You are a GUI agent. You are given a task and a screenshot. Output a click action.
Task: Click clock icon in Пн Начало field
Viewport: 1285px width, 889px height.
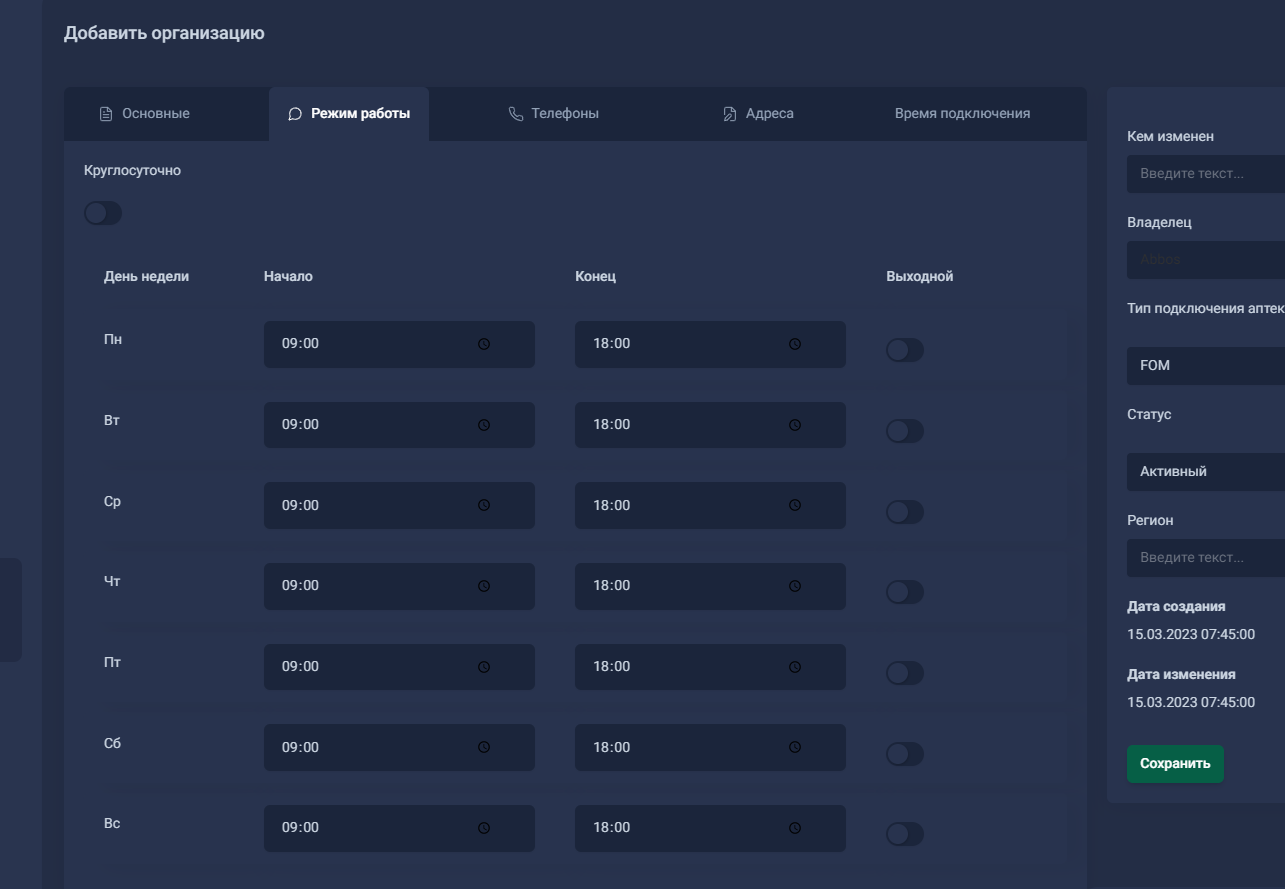click(484, 343)
